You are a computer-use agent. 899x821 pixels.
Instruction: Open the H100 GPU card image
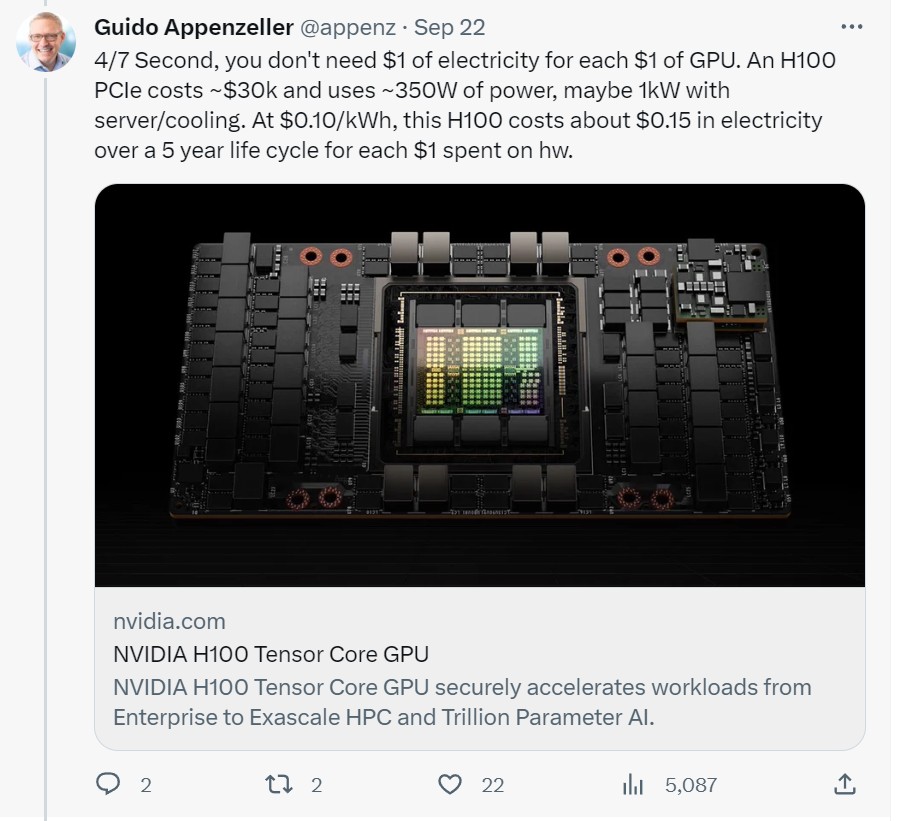(479, 385)
